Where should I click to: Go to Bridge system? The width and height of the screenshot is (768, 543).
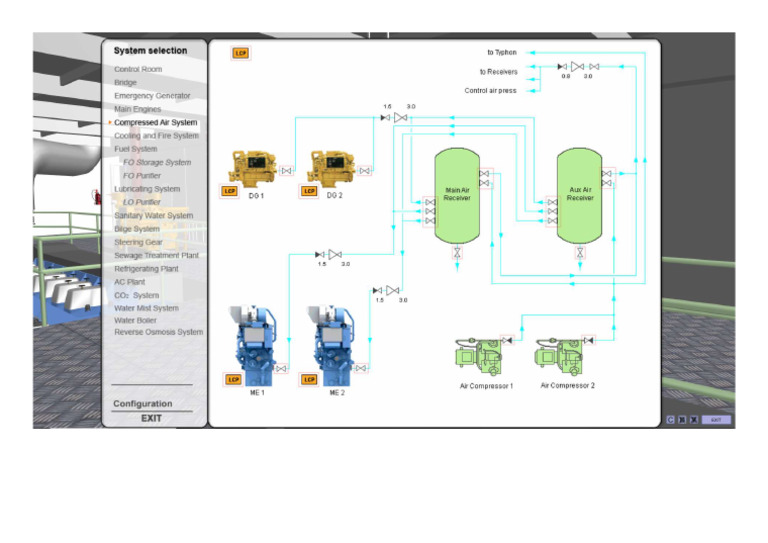[125, 83]
